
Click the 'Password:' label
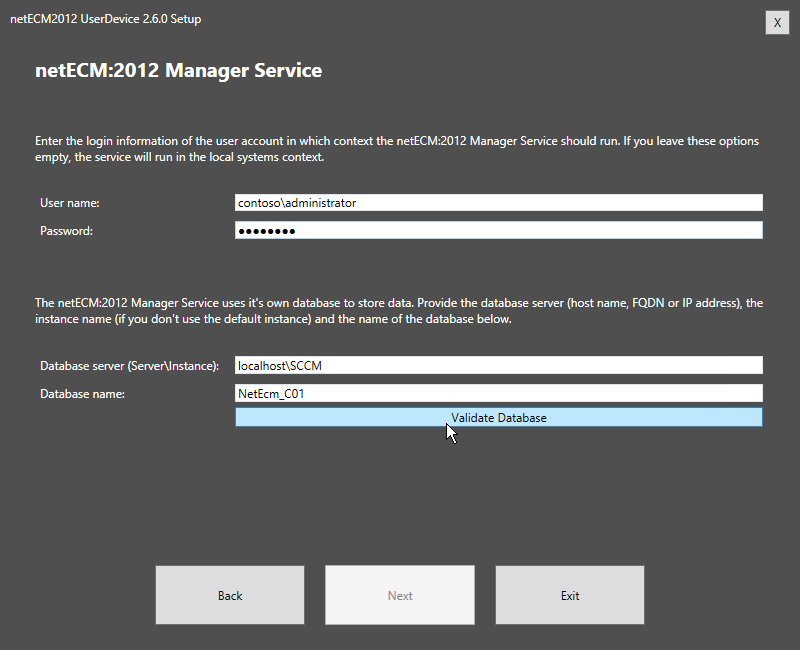[66, 231]
